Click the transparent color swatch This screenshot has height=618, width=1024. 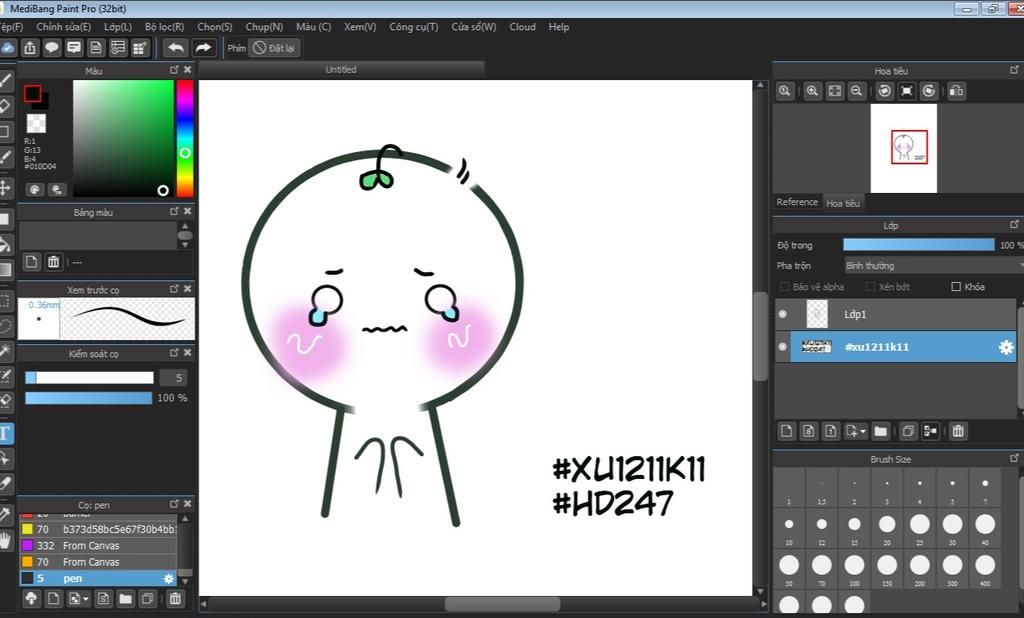[x=36, y=123]
